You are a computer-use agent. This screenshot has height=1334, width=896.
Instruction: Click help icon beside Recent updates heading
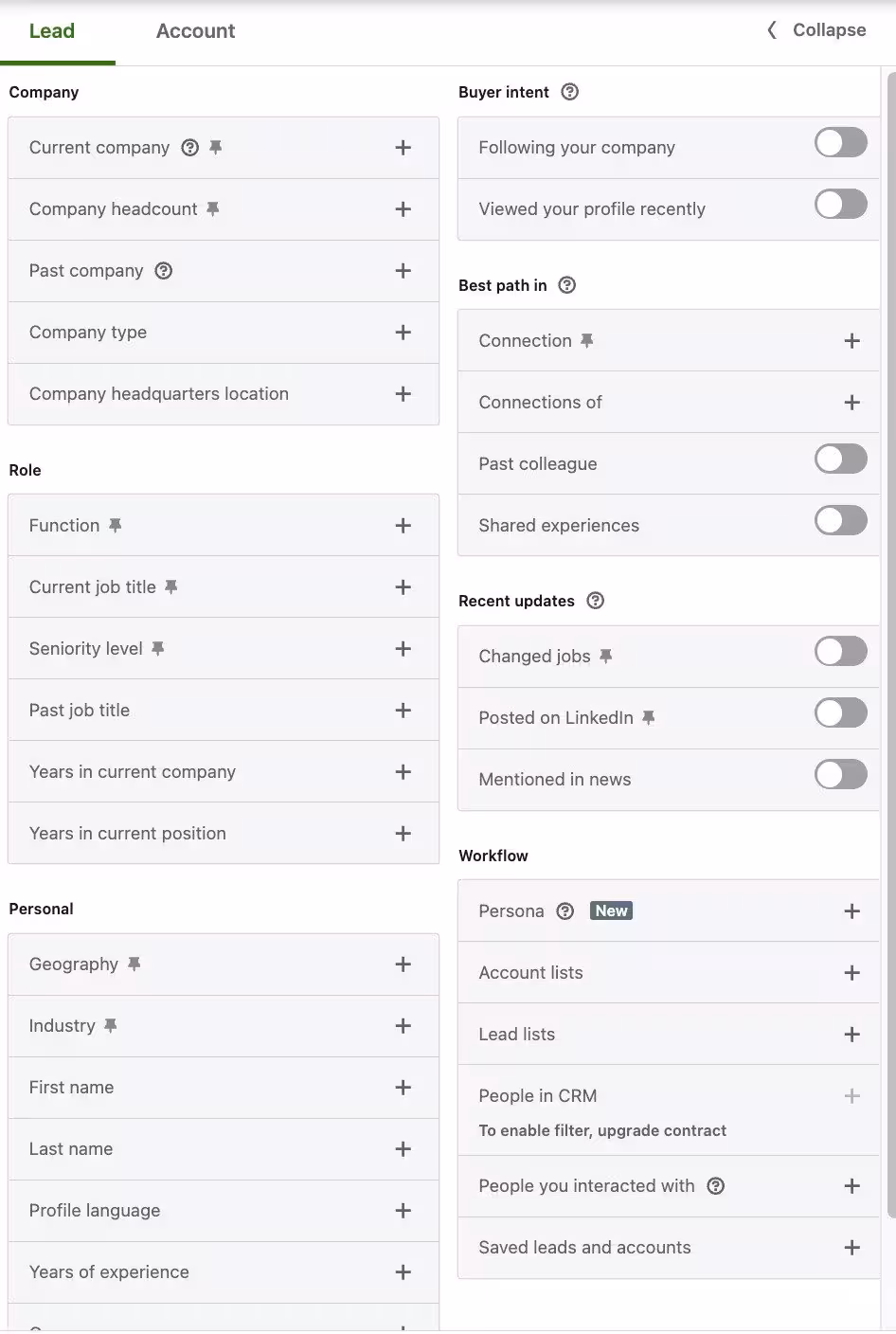pyautogui.click(x=595, y=601)
